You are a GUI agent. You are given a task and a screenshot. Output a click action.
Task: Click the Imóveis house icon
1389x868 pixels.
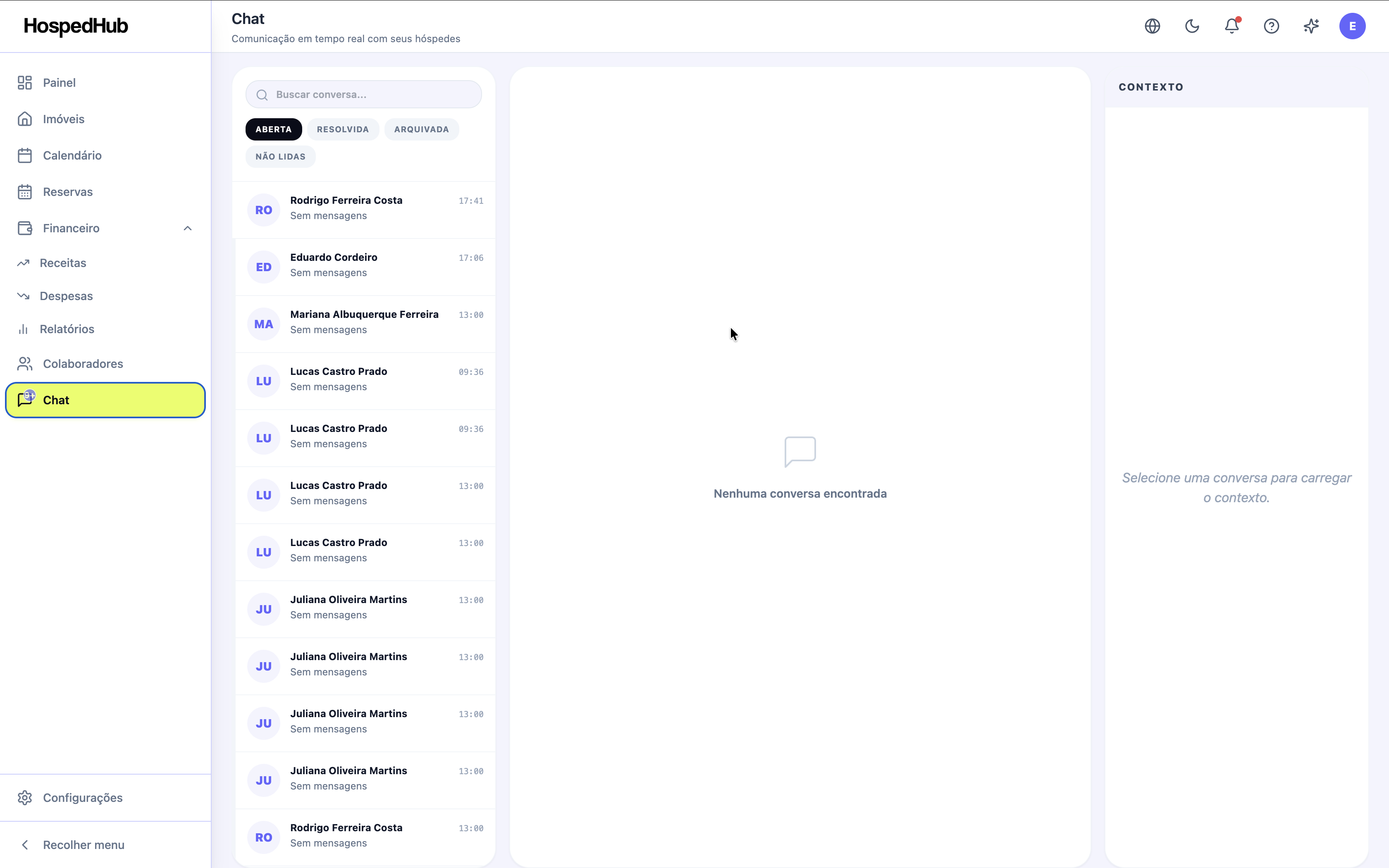(25, 119)
